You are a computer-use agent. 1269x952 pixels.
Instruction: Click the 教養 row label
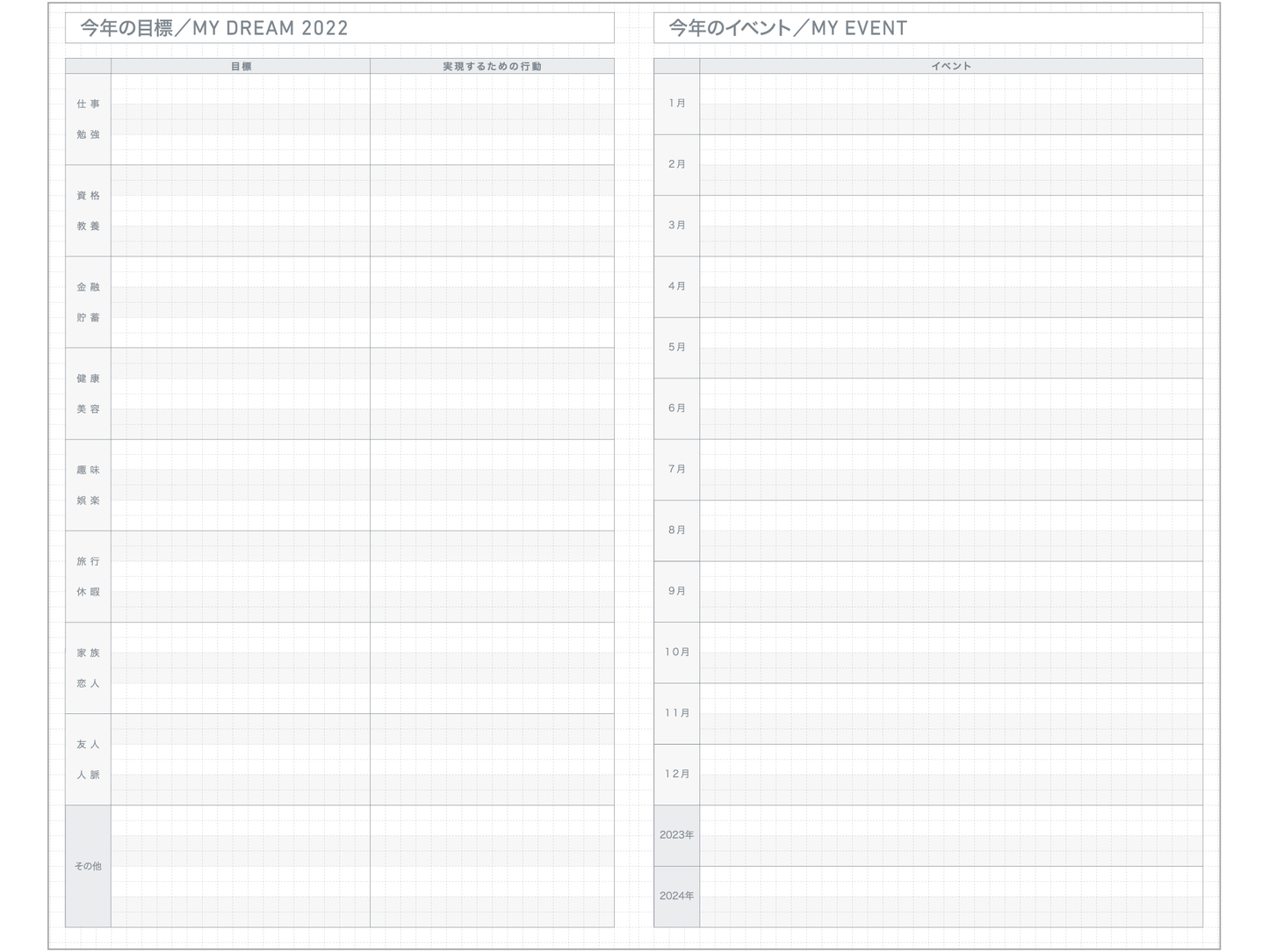(x=88, y=226)
